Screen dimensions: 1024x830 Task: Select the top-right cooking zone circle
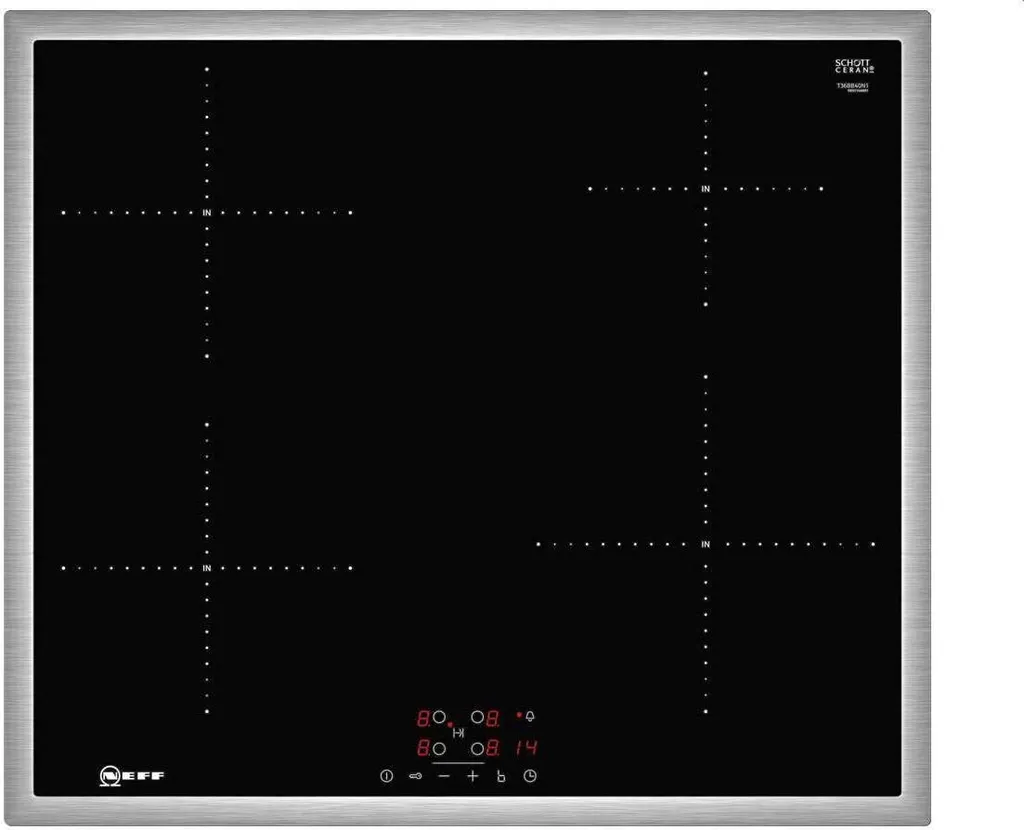[478, 717]
